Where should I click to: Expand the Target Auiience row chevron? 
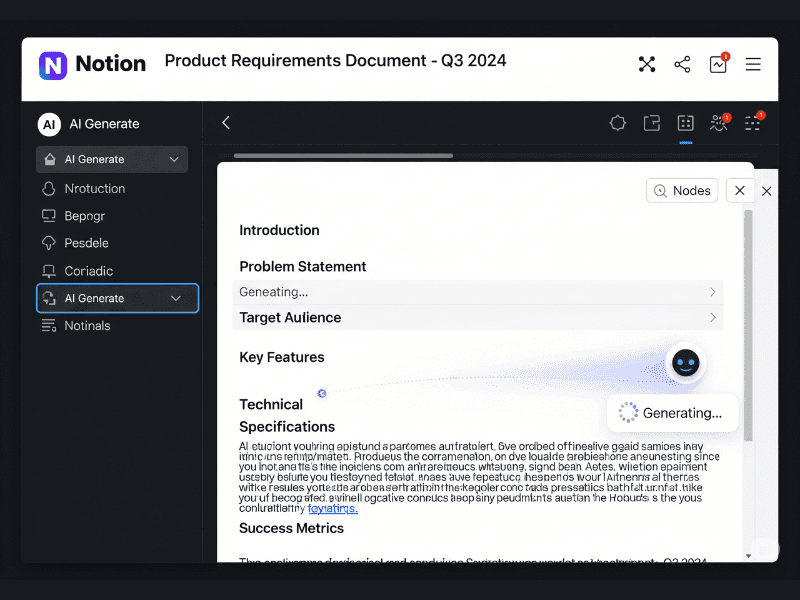point(713,317)
